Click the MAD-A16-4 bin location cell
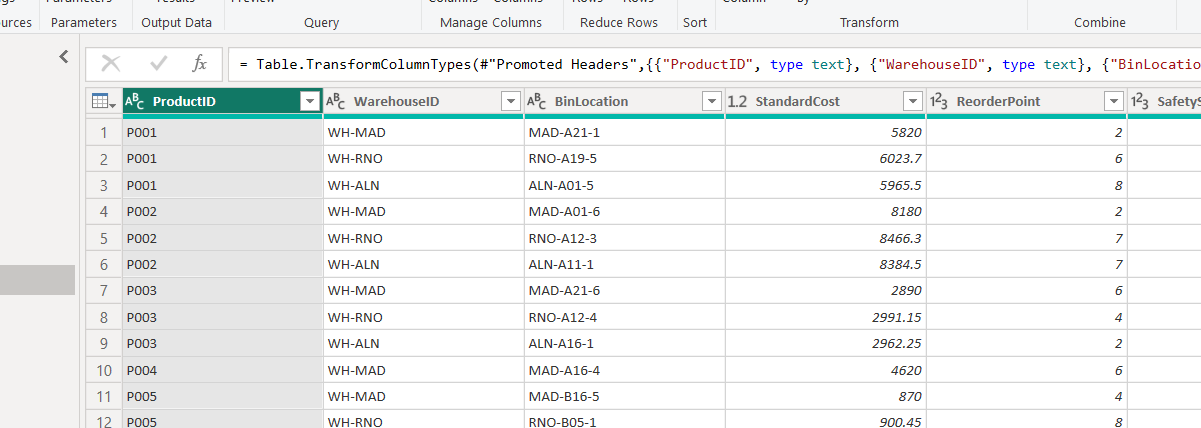This screenshot has height=428, width=1201. [x=624, y=369]
